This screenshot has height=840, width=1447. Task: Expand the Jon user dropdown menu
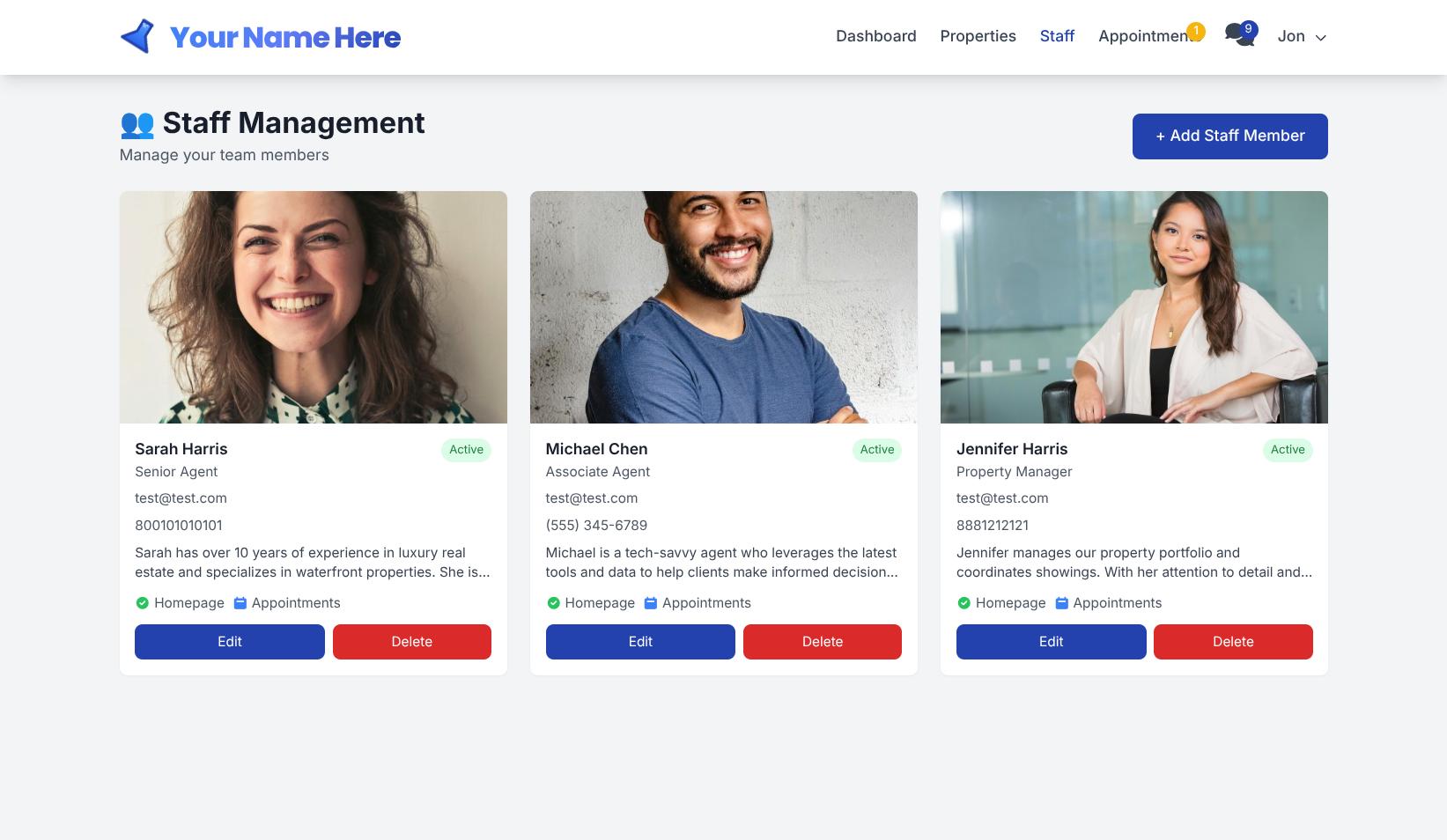point(1302,36)
